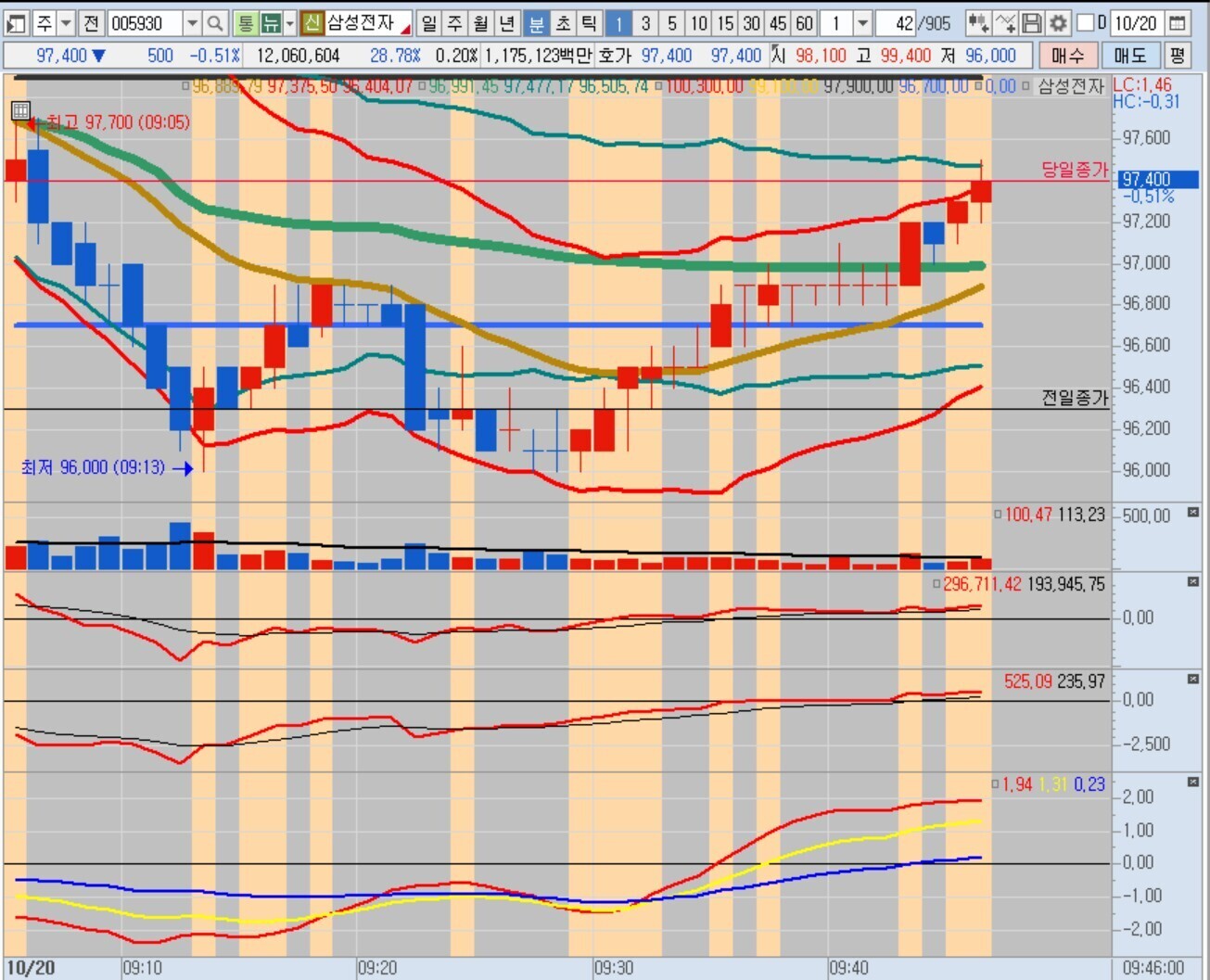Open the chart settings gear icon
The image size is (1210, 980).
click(x=1058, y=23)
